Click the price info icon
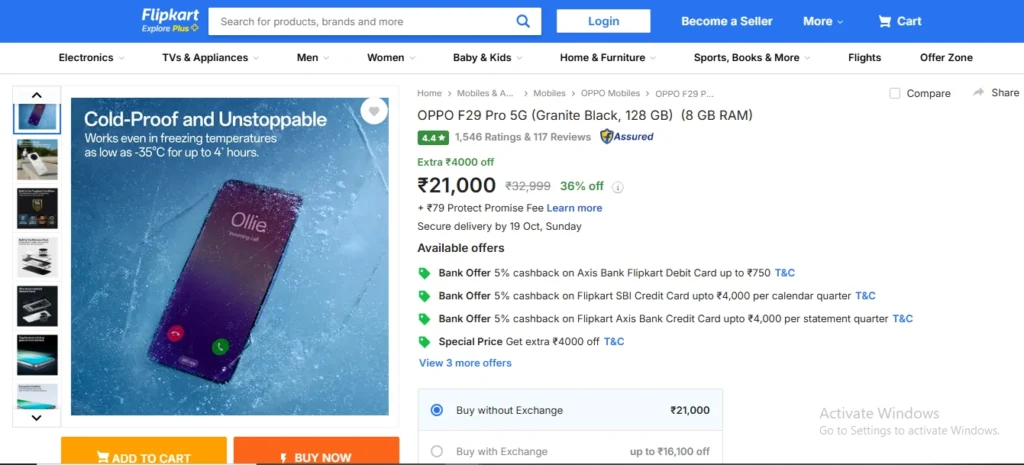The height and width of the screenshot is (465, 1024). [x=618, y=187]
